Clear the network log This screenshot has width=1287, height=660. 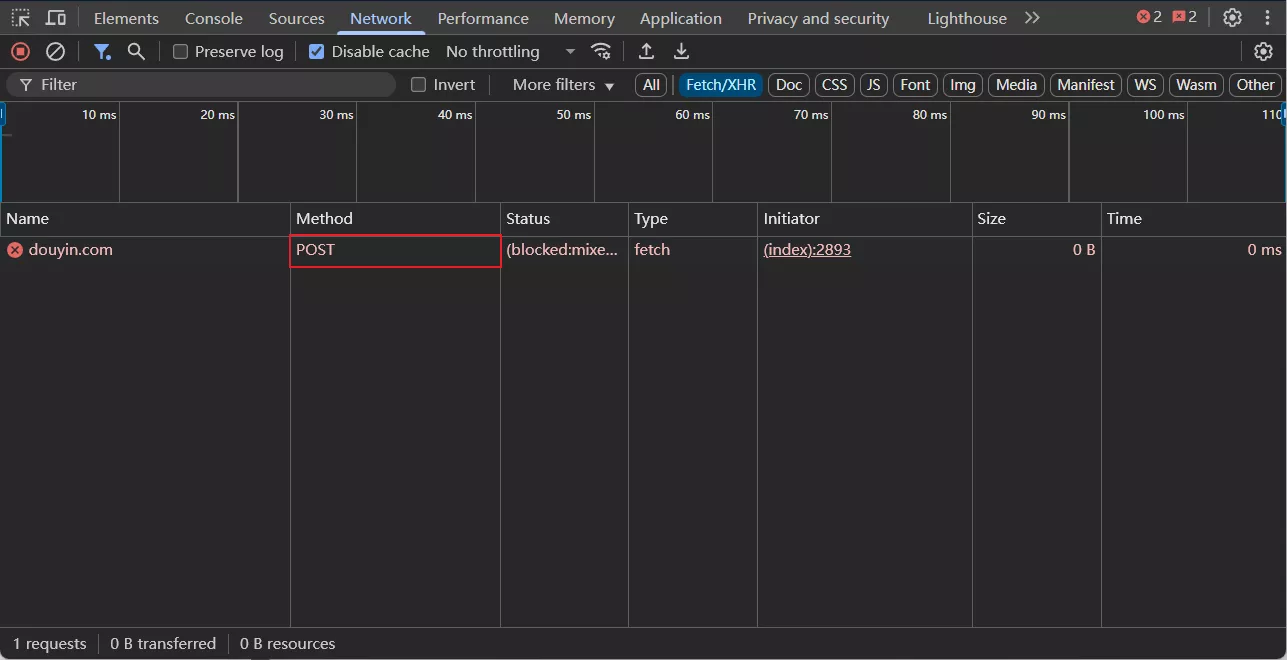click(56, 51)
